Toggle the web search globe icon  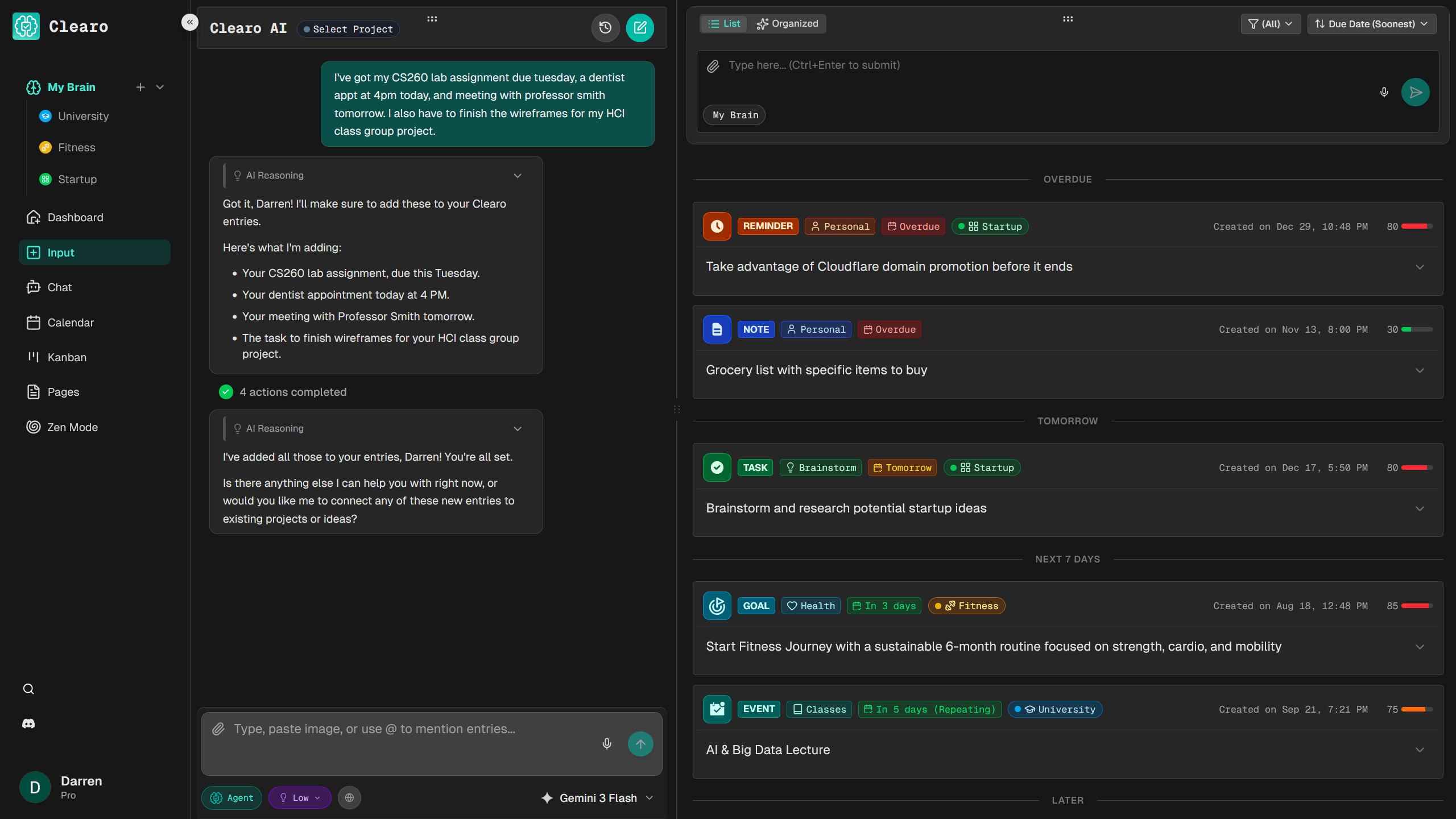click(349, 797)
